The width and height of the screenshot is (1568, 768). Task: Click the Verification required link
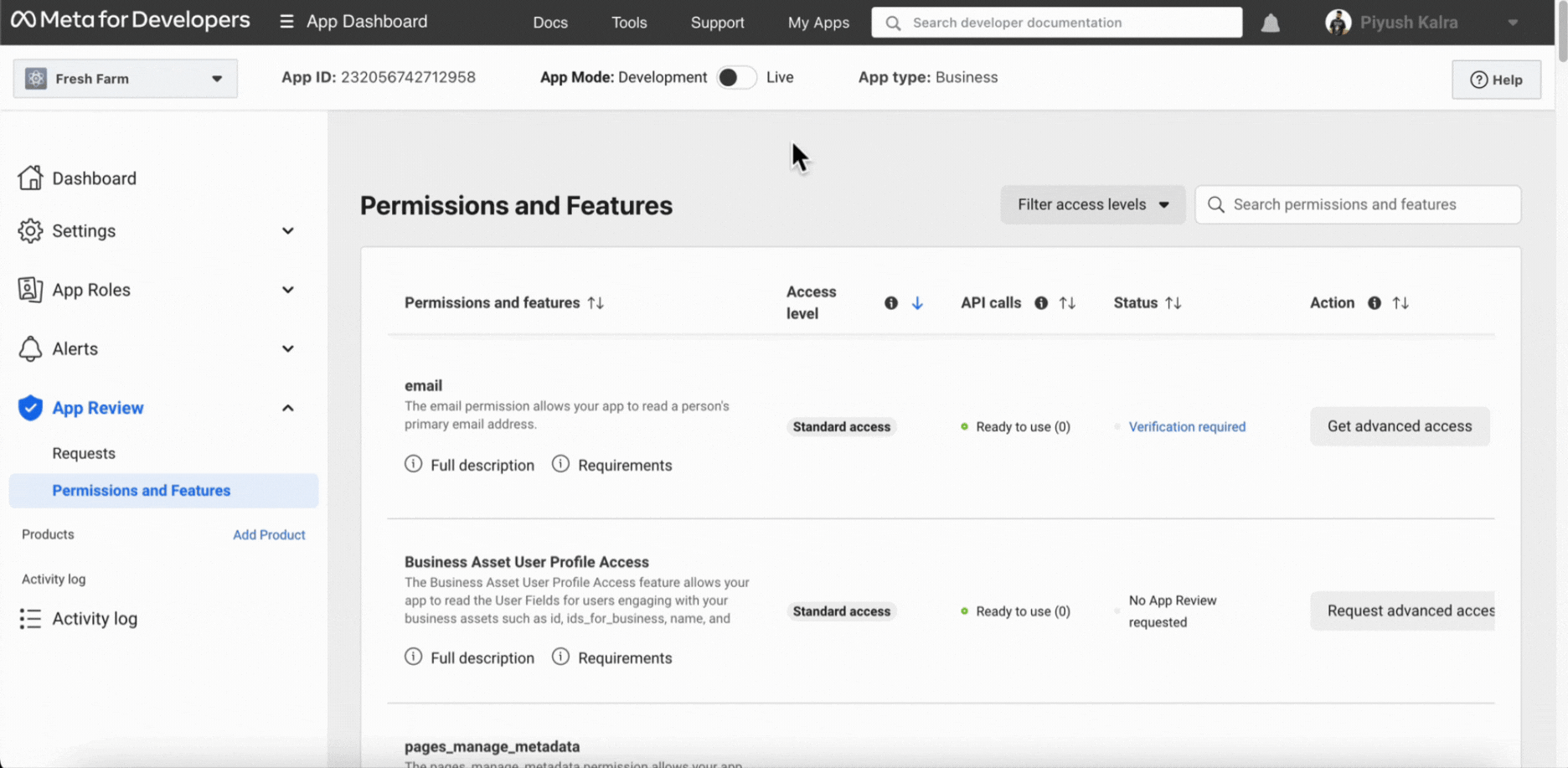[x=1187, y=426]
